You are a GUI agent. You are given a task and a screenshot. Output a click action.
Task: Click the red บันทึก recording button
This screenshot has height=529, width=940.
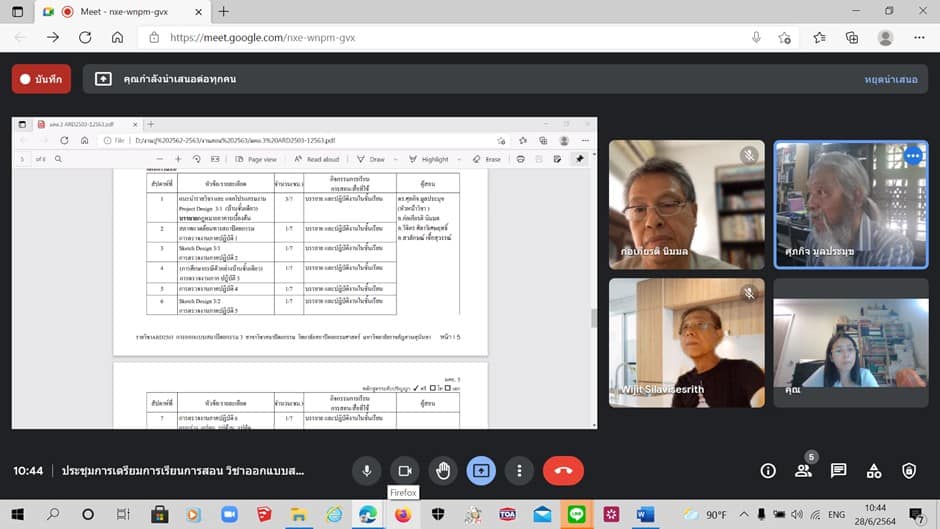(41, 79)
